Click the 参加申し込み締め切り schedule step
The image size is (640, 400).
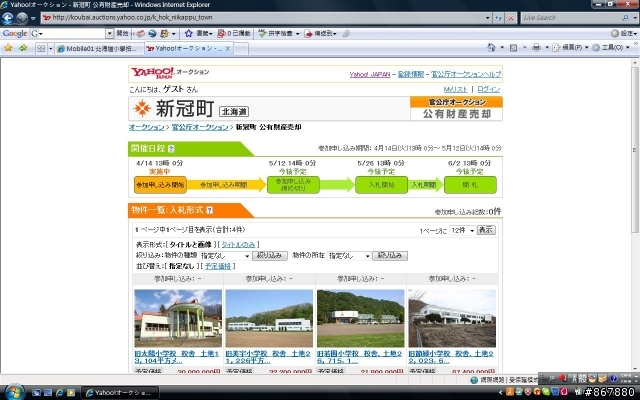point(293,185)
